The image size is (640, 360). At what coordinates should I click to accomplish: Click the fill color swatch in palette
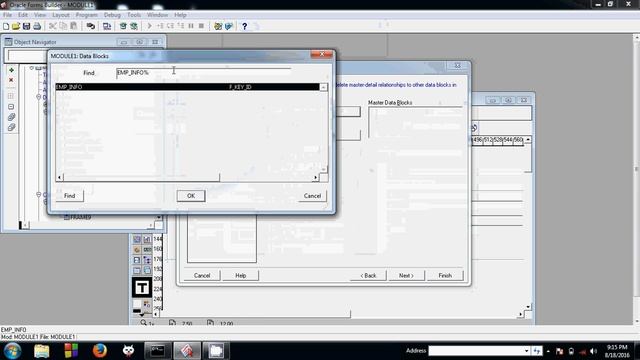(137, 304)
